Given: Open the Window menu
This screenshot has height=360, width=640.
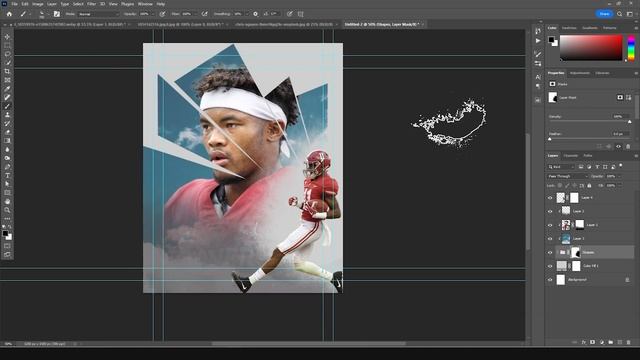Looking at the screenshot, I should pyautogui.click(x=145, y=4).
